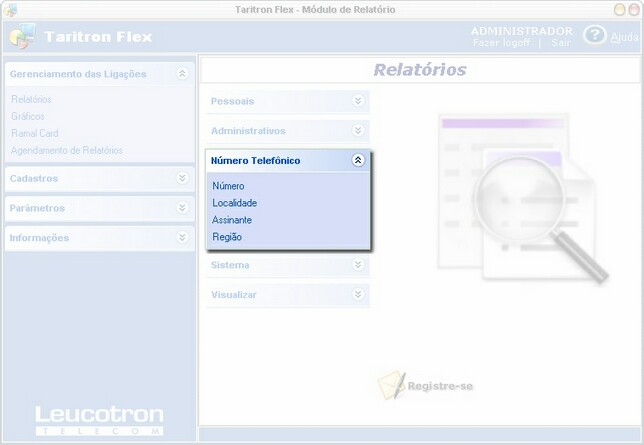Click the Taritron Flex logo icon in header
Viewport: 644px width, 445px height.
click(x=22, y=36)
